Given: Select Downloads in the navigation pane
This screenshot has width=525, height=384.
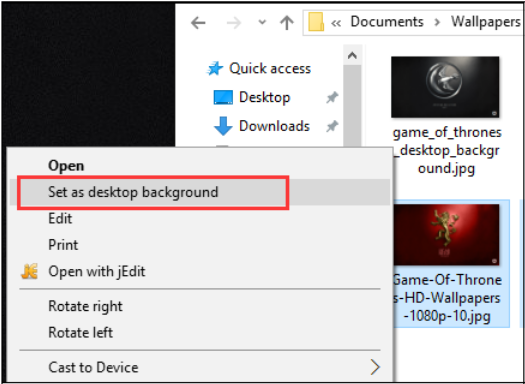Looking at the screenshot, I should 274,126.
